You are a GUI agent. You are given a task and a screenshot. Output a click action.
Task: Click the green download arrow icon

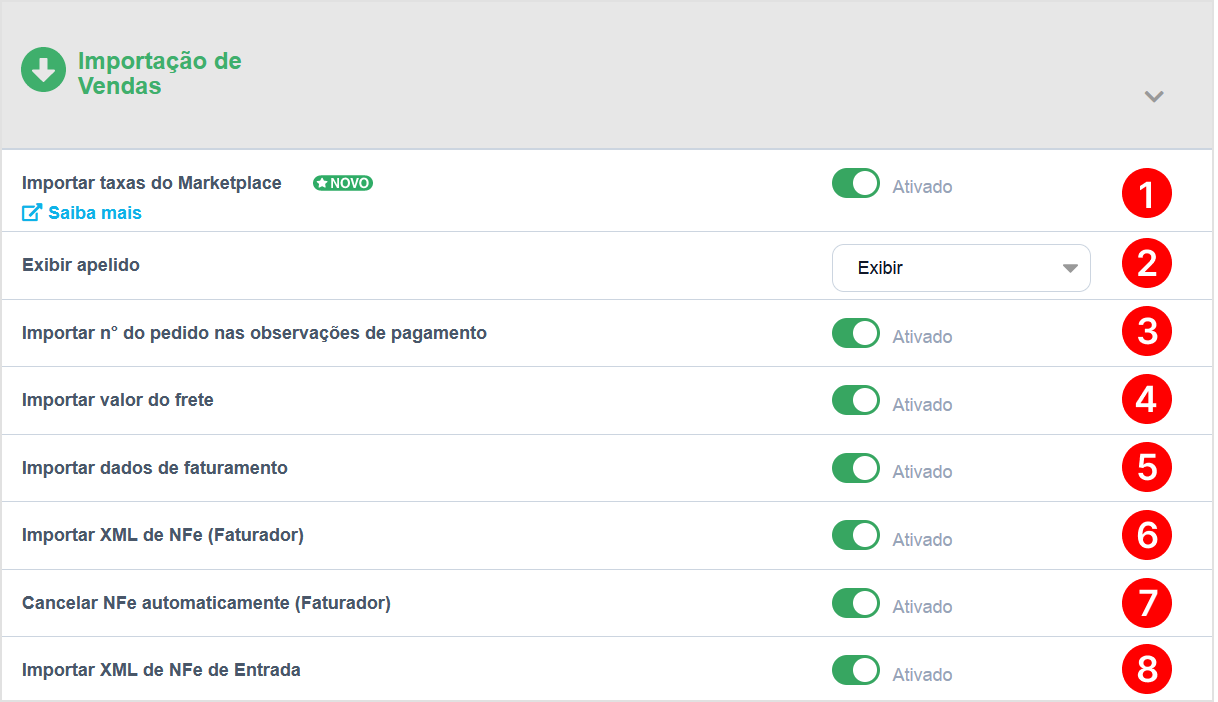43,70
